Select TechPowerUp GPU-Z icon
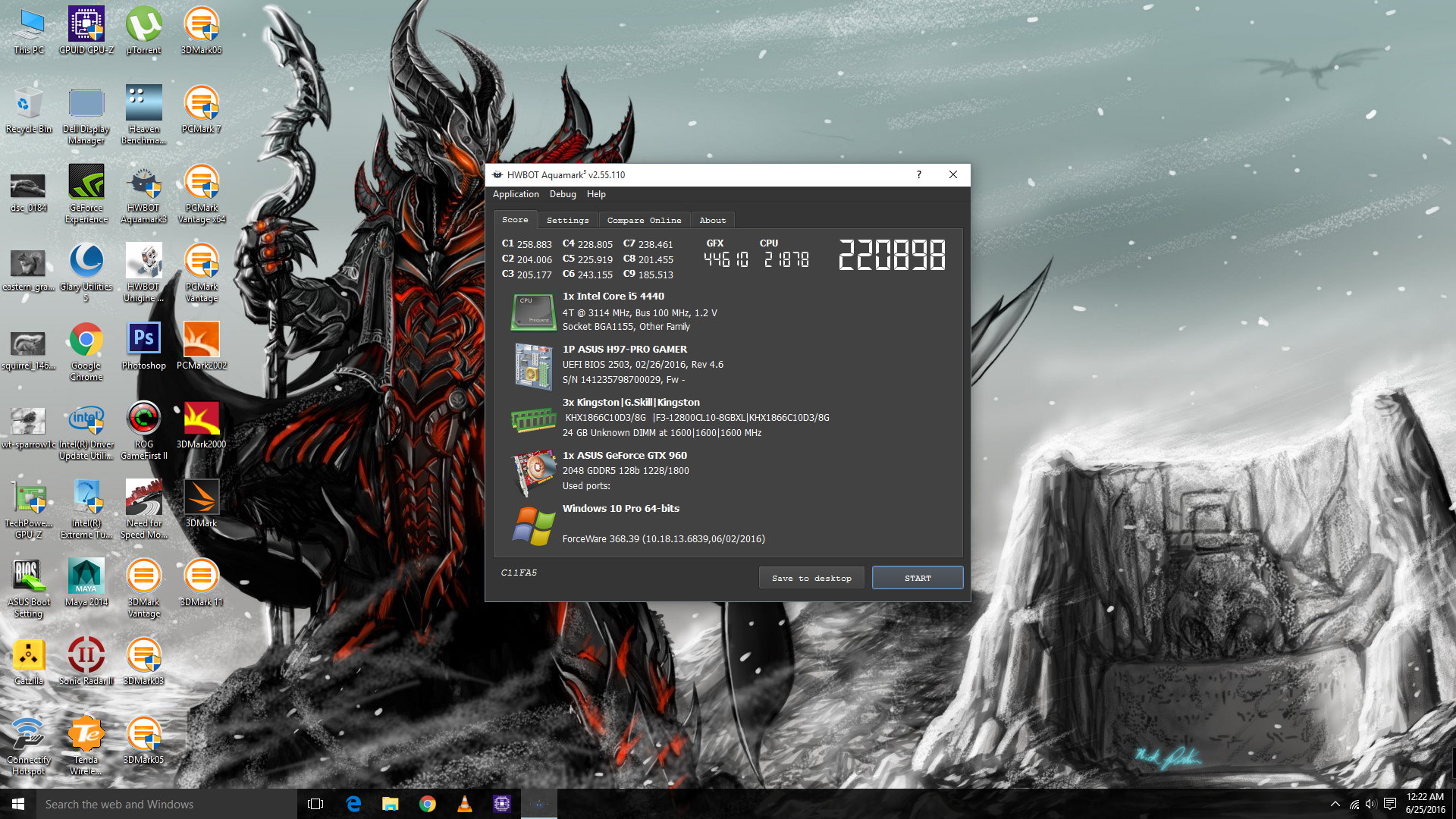This screenshot has width=1456, height=819. [x=29, y=510]
